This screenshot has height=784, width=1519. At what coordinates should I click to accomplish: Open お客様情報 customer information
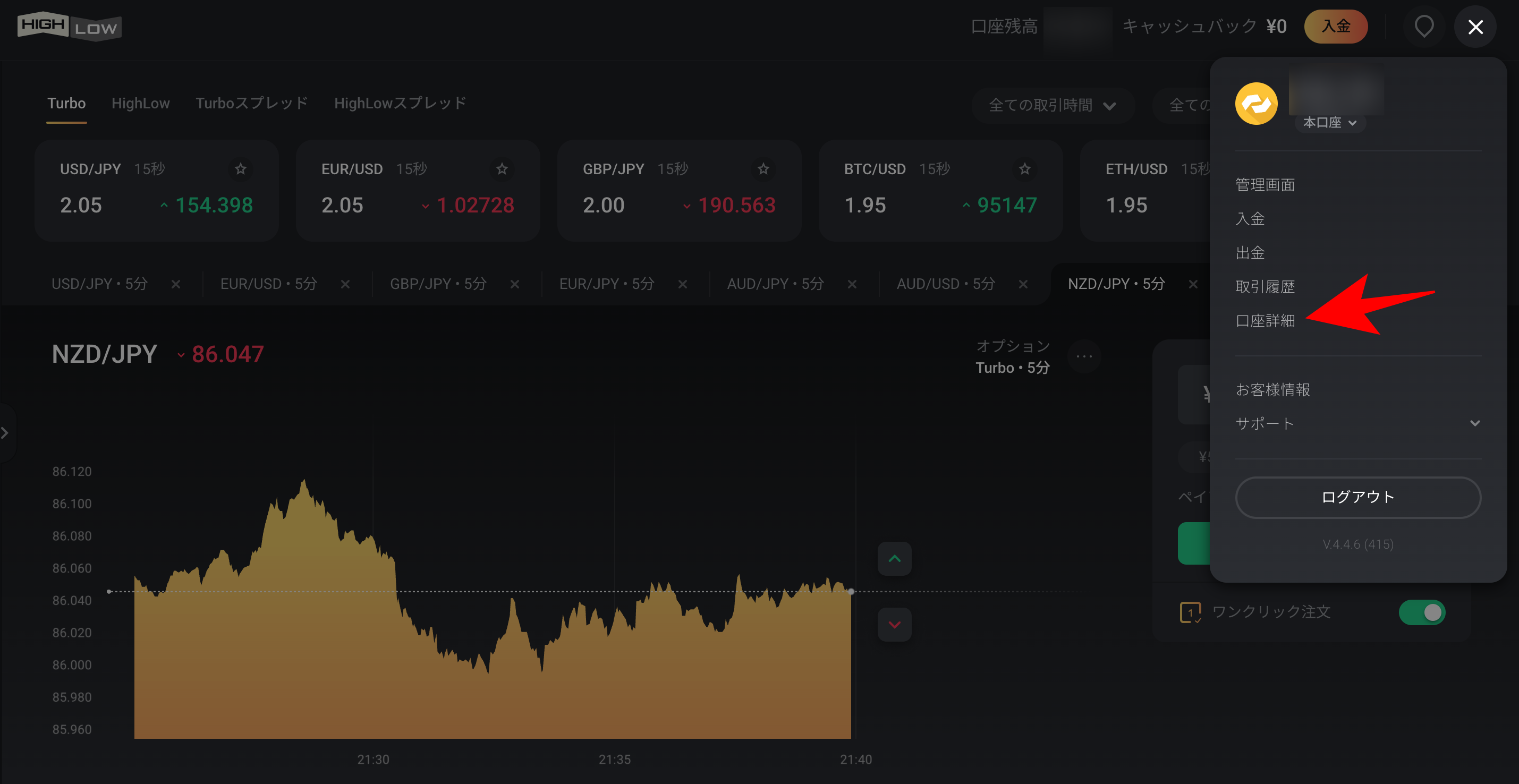click(1272, 390)
